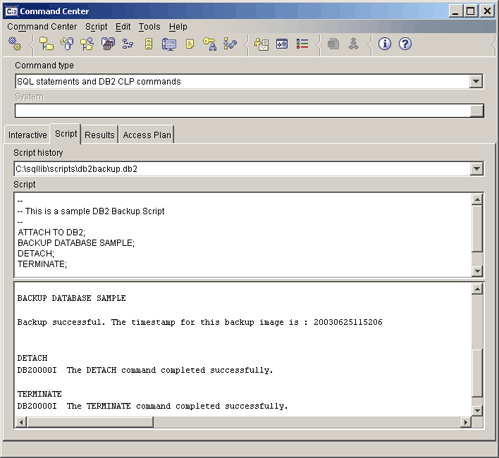Click the script pane's scroll-down arrow
This screenshot has width=499, height=458.
click(477, 271)
